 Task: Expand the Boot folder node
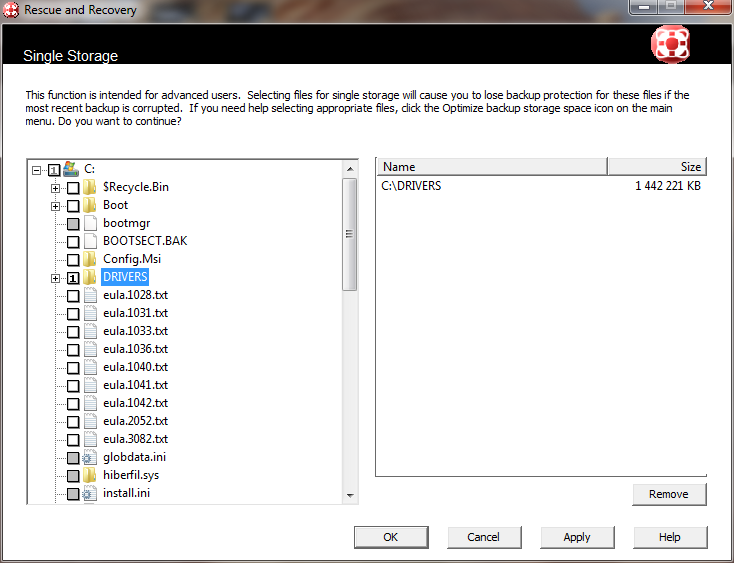(x=56, y=205)
